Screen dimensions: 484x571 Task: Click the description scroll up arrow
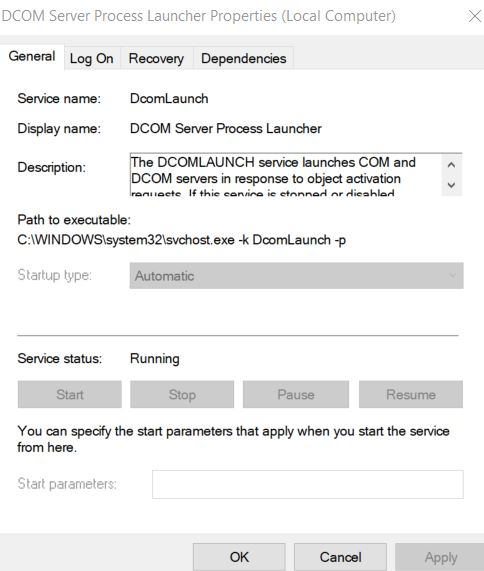point(451,165)
